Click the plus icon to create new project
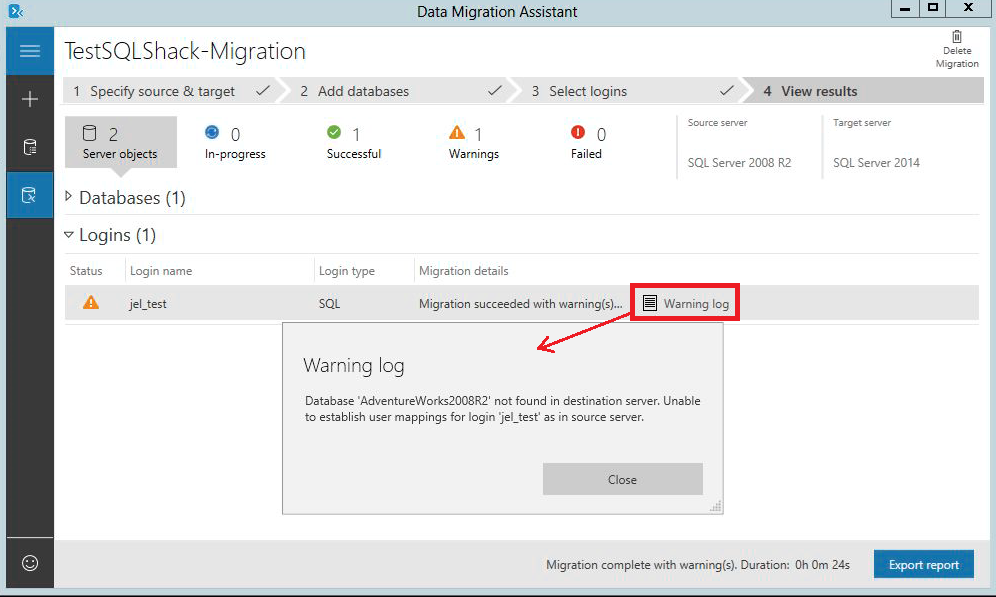Screen dimensions: 996x597 click(29, 99)
